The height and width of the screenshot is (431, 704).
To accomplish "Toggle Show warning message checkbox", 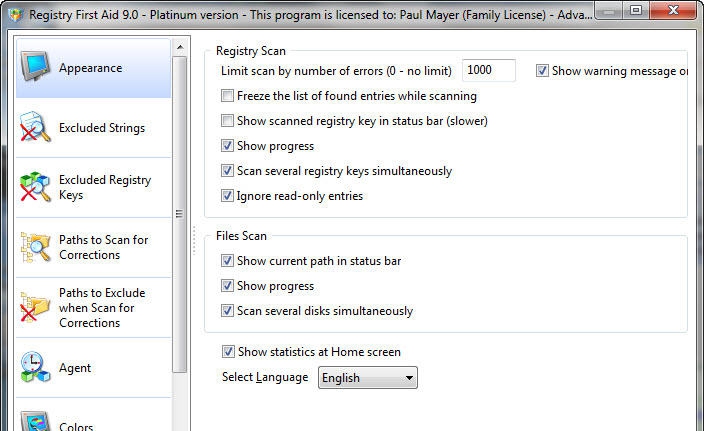I will (542, 70).
